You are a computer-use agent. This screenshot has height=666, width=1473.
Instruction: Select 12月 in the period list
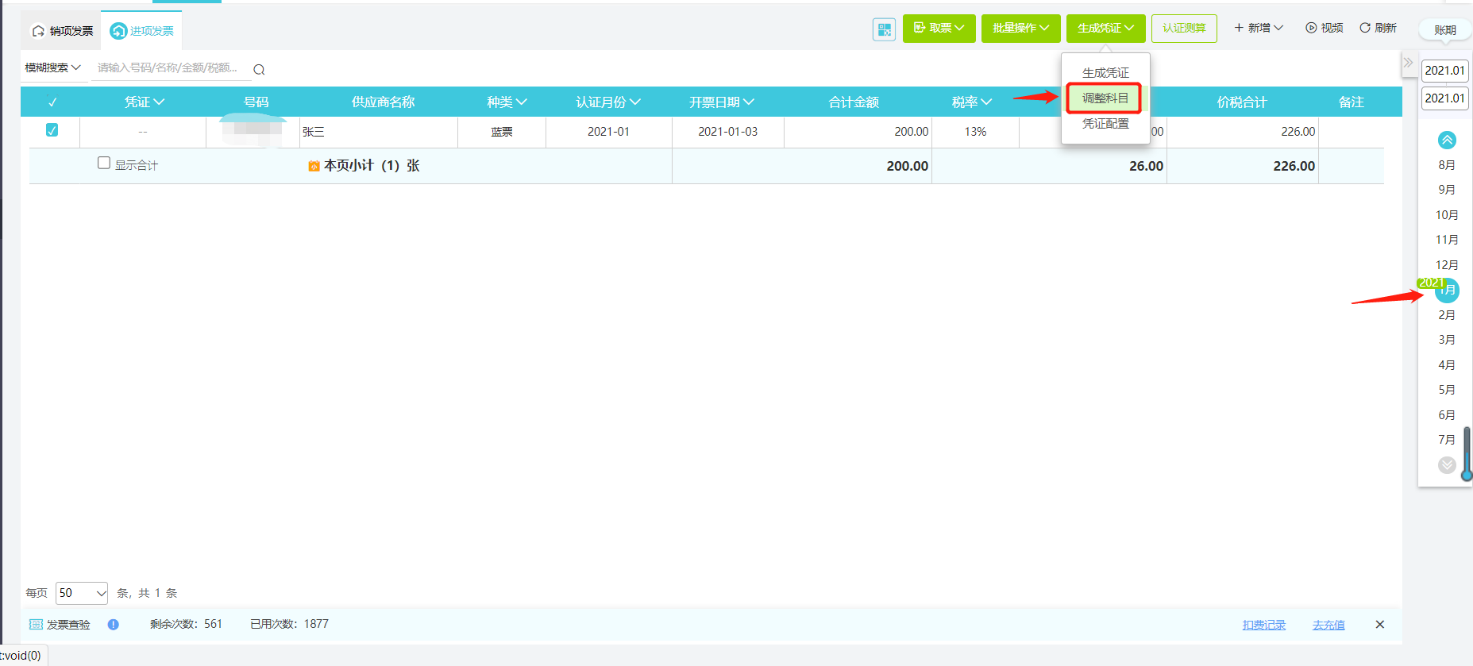[1447, 265]
